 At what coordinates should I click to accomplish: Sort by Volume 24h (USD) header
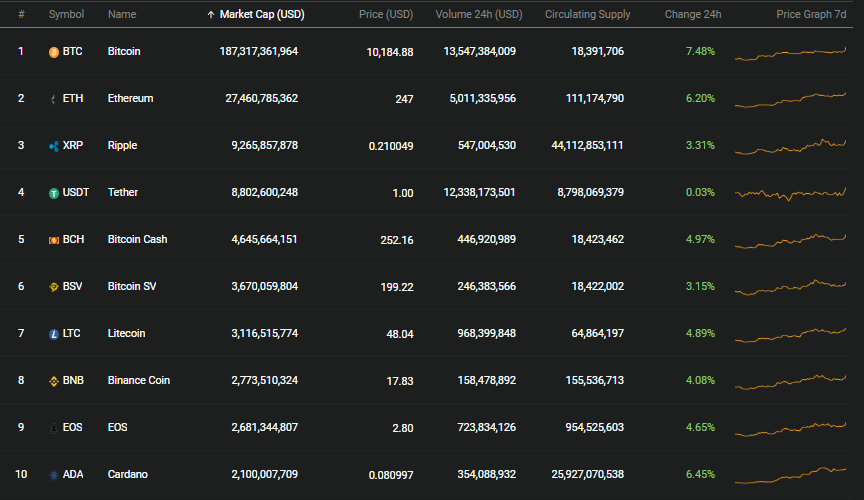[x=479, y=14]
